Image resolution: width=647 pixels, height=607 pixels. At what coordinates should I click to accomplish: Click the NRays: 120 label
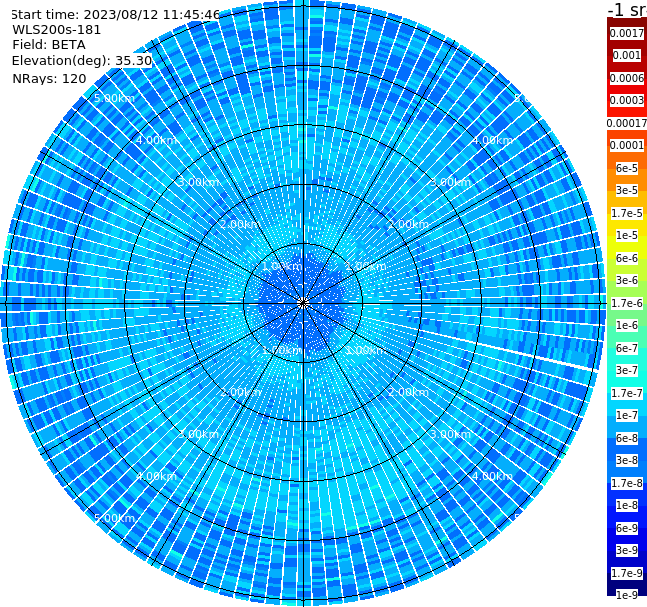pos(49,78)
